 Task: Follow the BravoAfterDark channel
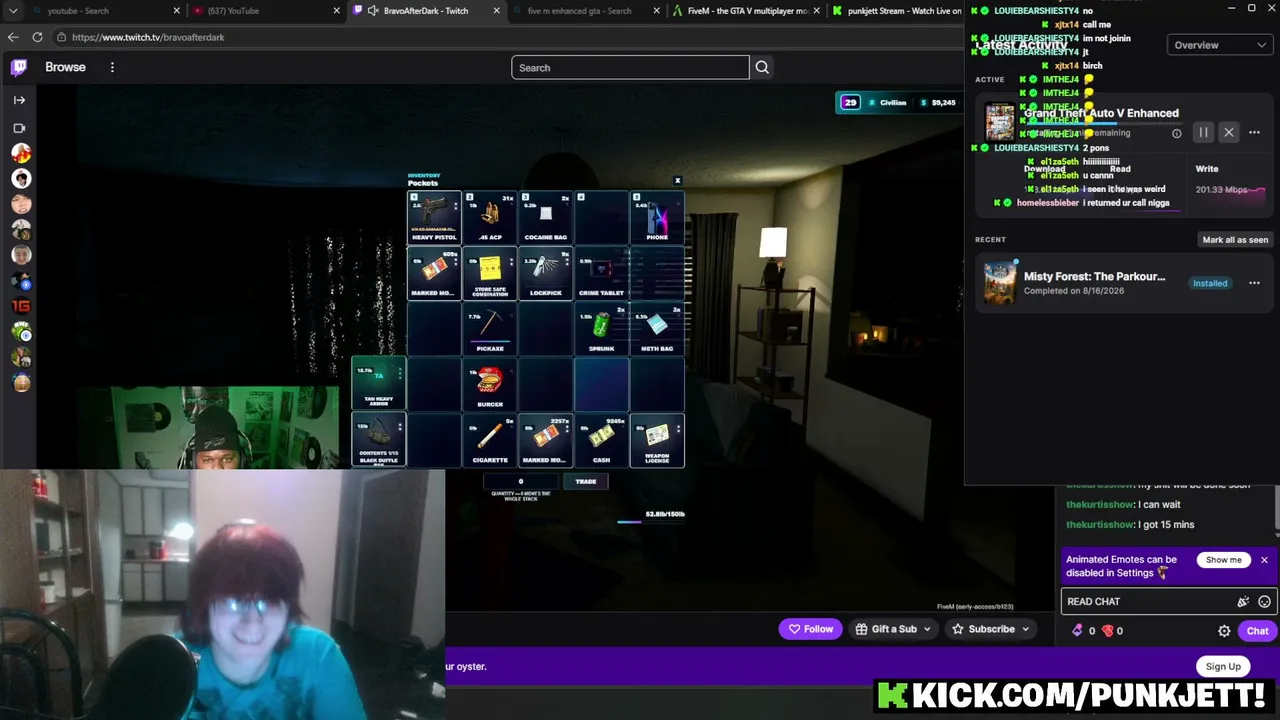click(x=810, y=629)
